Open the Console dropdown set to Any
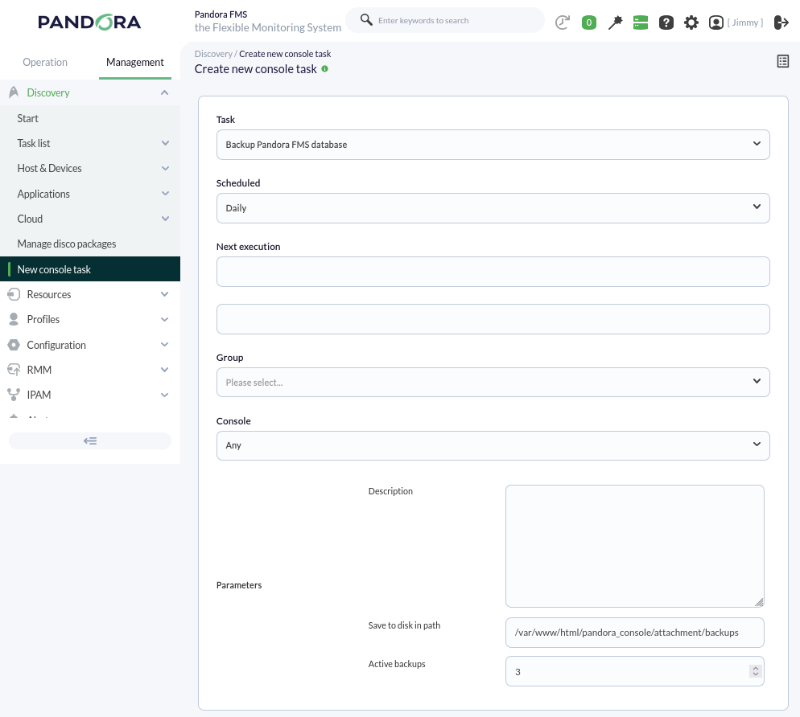Image resolution: width=800 pixels, height=717 pixels. [x=493, y=446]
